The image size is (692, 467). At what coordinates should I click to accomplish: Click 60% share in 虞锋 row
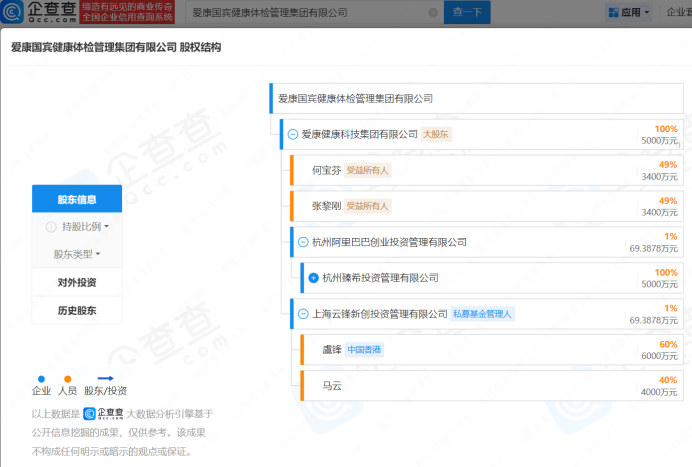coord(668,344)
